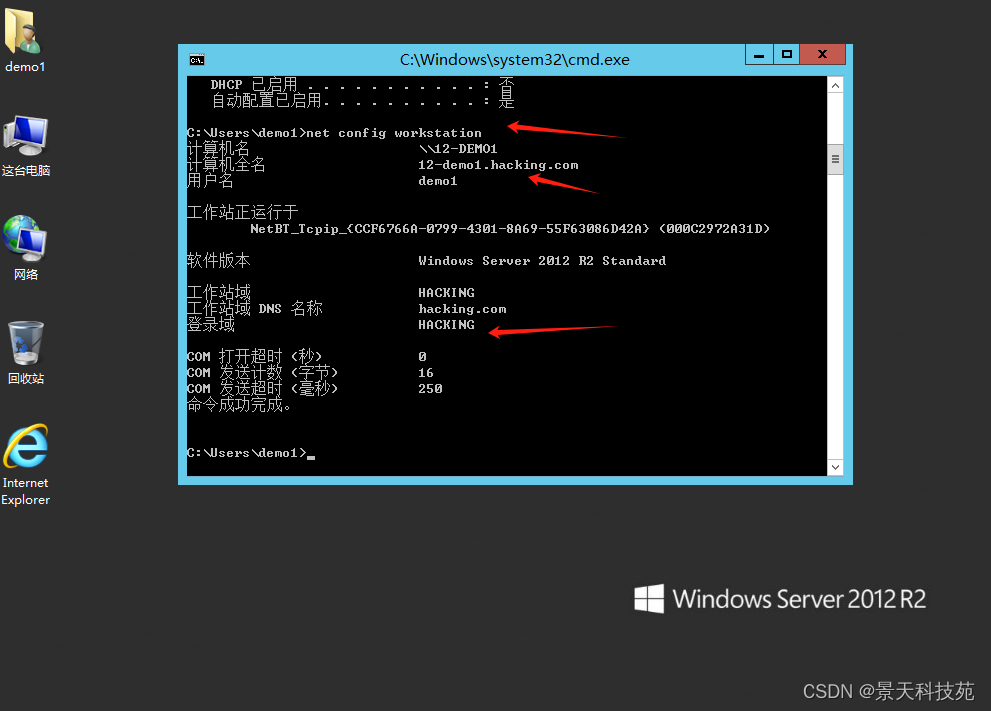Click the COM 打开超时 value 0
991x711 pixels.
[422, 357]
